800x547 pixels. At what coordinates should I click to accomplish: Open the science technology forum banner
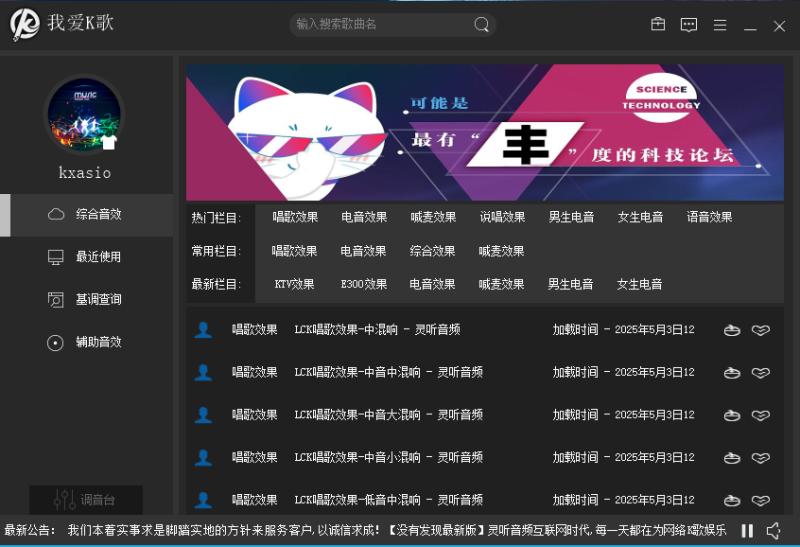click(485, 132)
